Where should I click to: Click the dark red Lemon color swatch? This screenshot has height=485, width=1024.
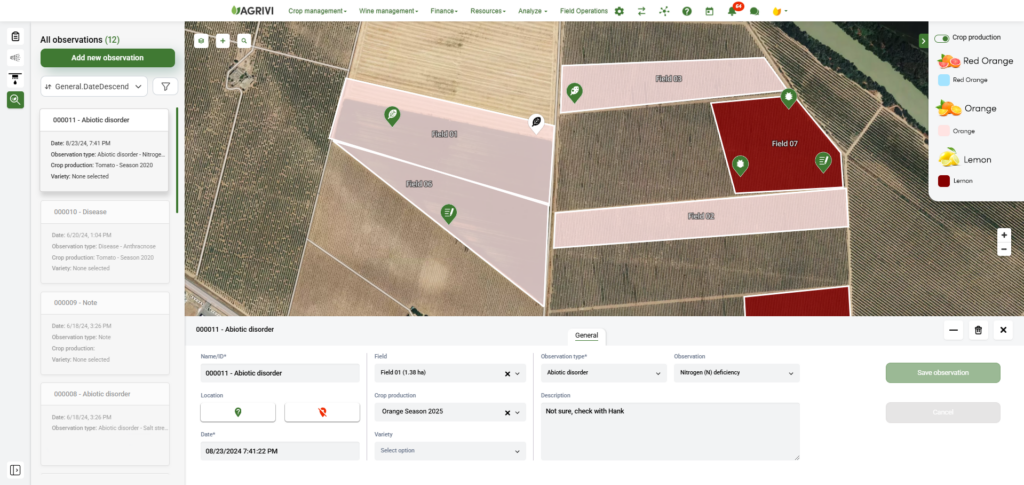point(943,181)
